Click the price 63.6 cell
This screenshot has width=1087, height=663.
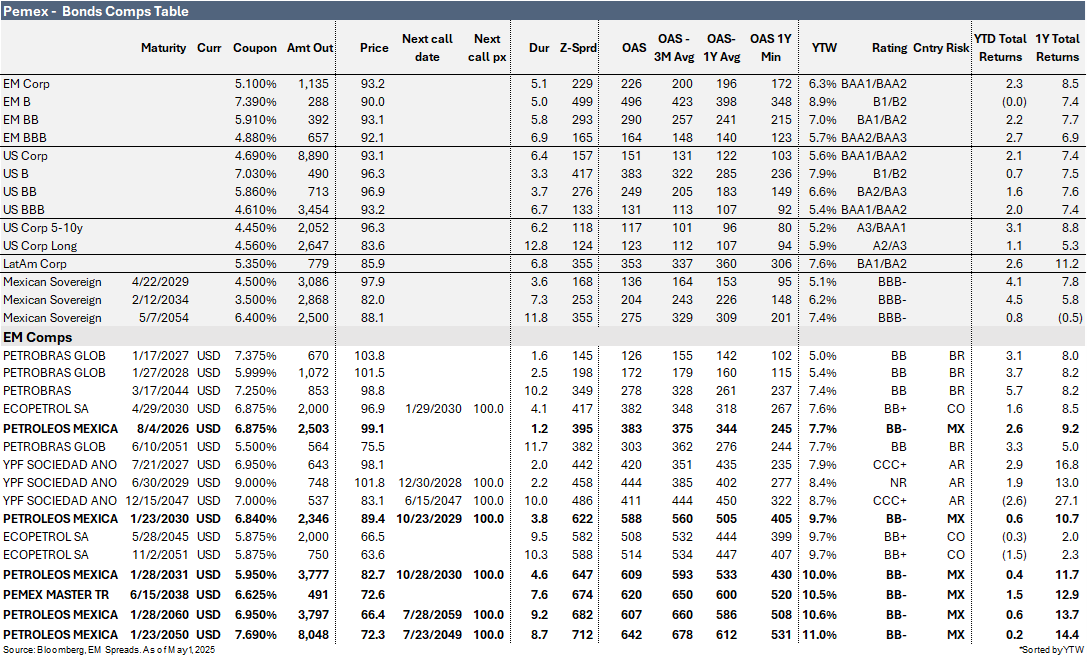tap(373, 556)
